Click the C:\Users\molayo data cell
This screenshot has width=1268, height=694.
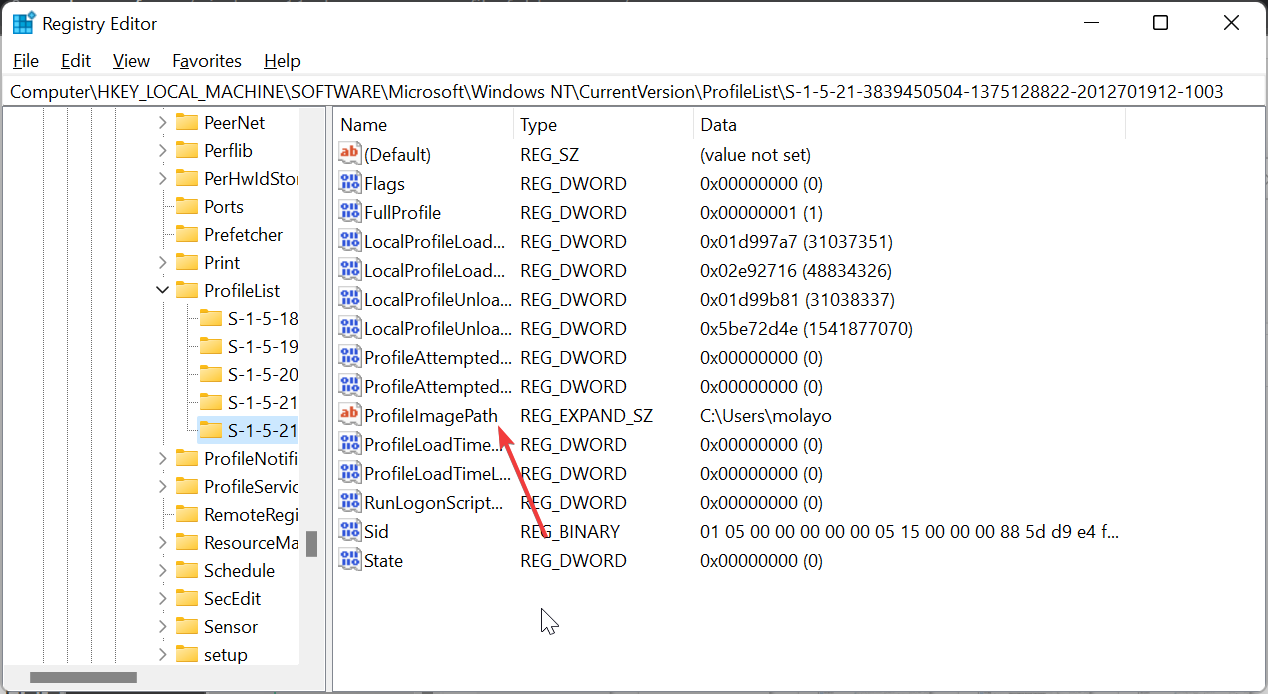[x=766, y=415]
